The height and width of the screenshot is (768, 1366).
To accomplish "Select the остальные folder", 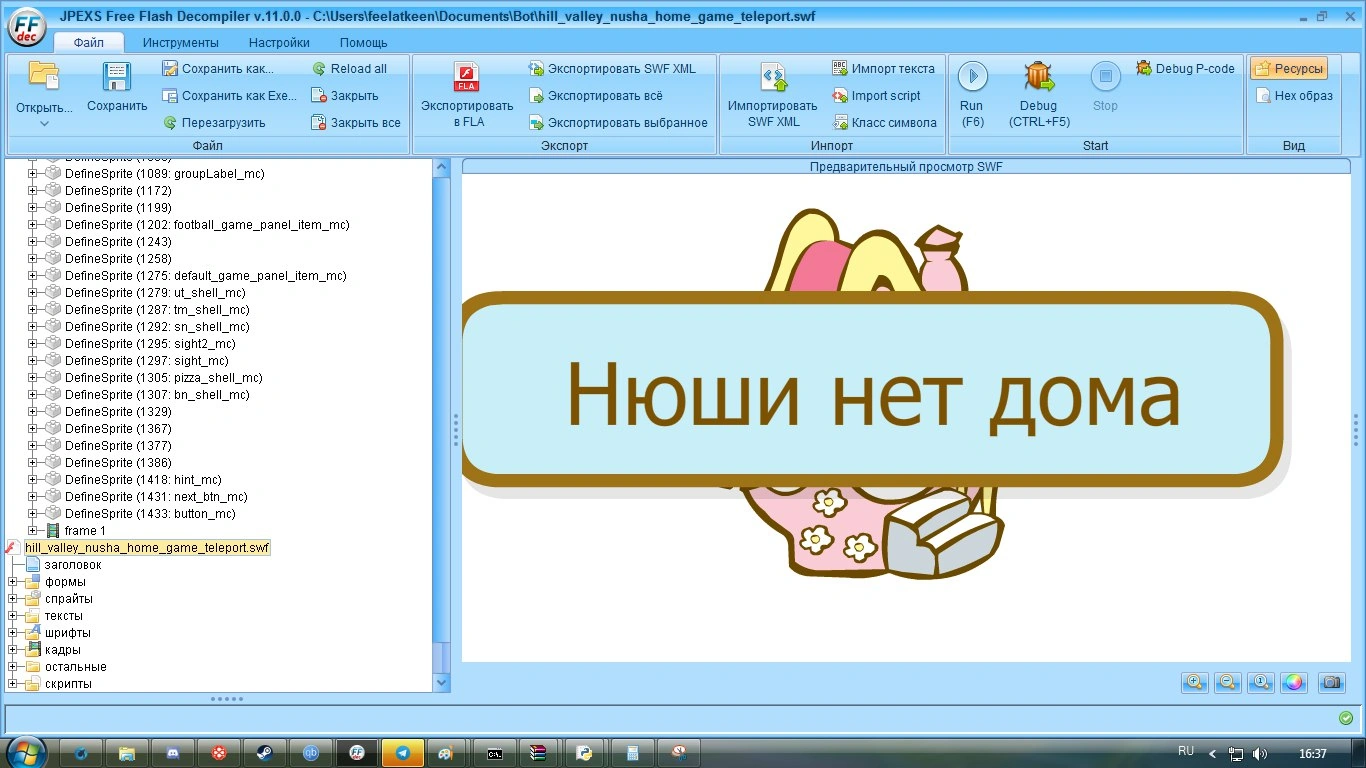I will [76, 667].
